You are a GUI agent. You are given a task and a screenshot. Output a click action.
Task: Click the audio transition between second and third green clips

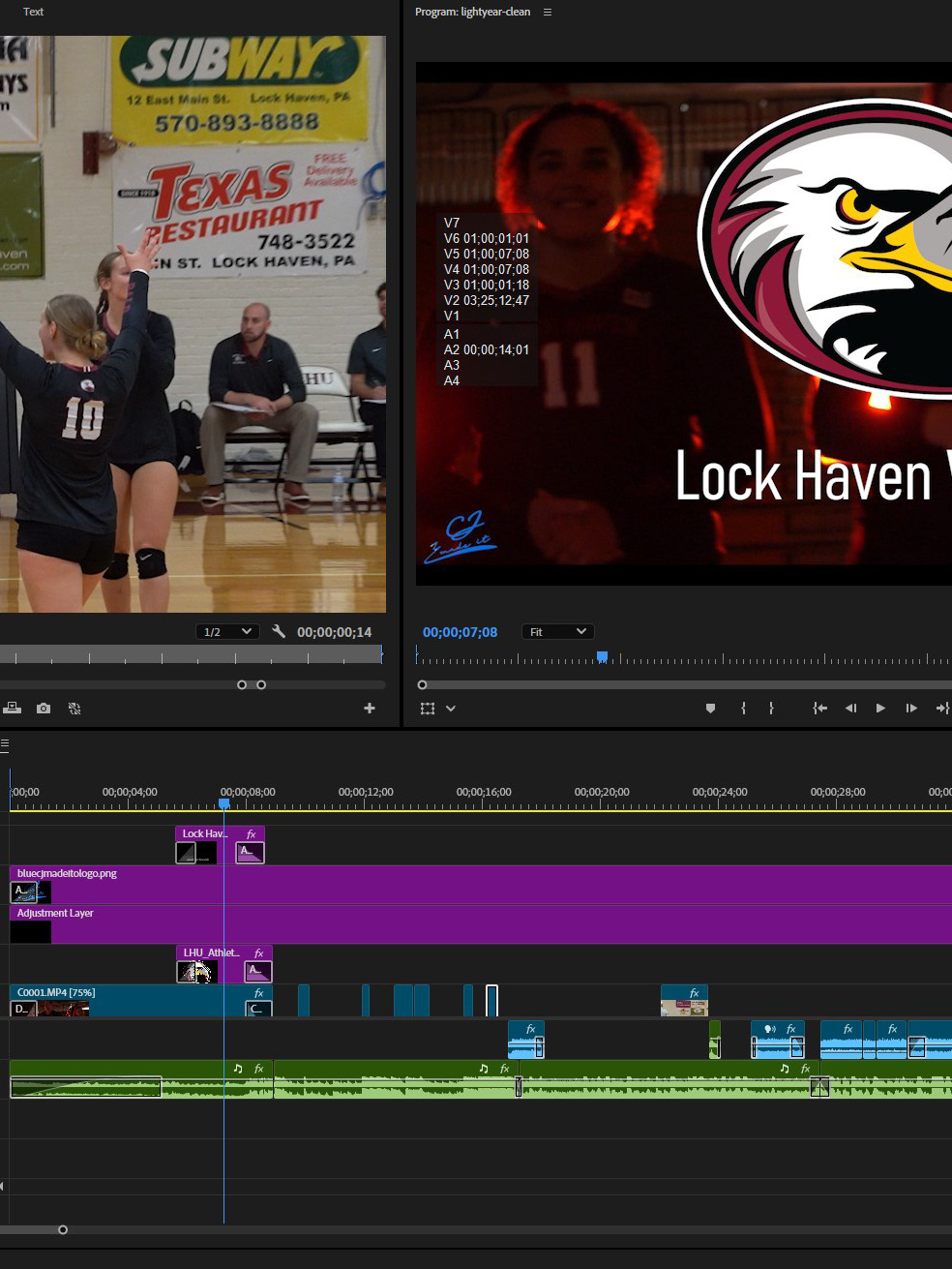coord(519,1086)
